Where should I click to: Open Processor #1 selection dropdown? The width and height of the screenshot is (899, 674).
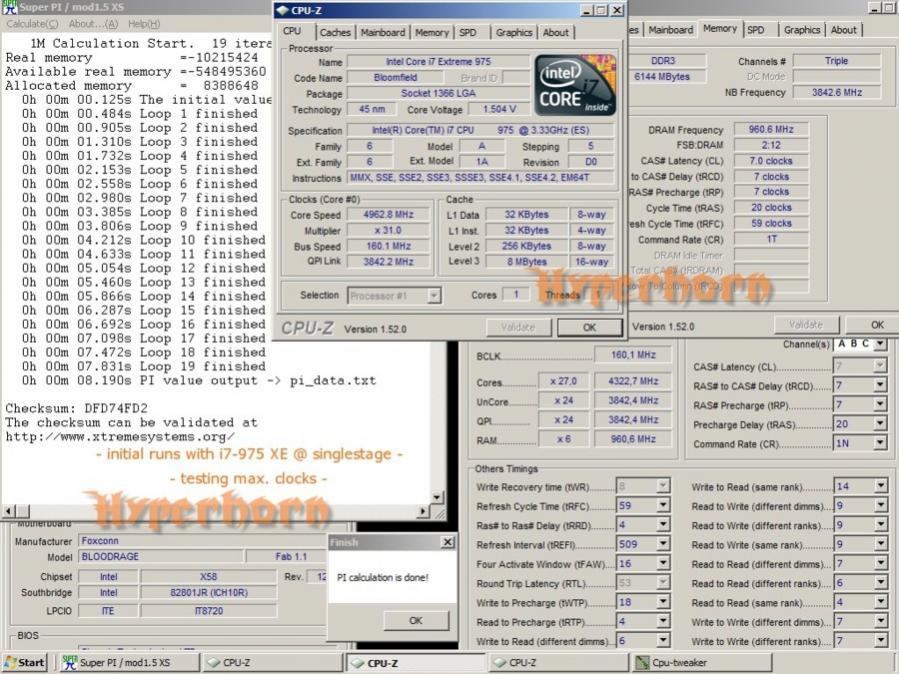[x=434, y=296]
